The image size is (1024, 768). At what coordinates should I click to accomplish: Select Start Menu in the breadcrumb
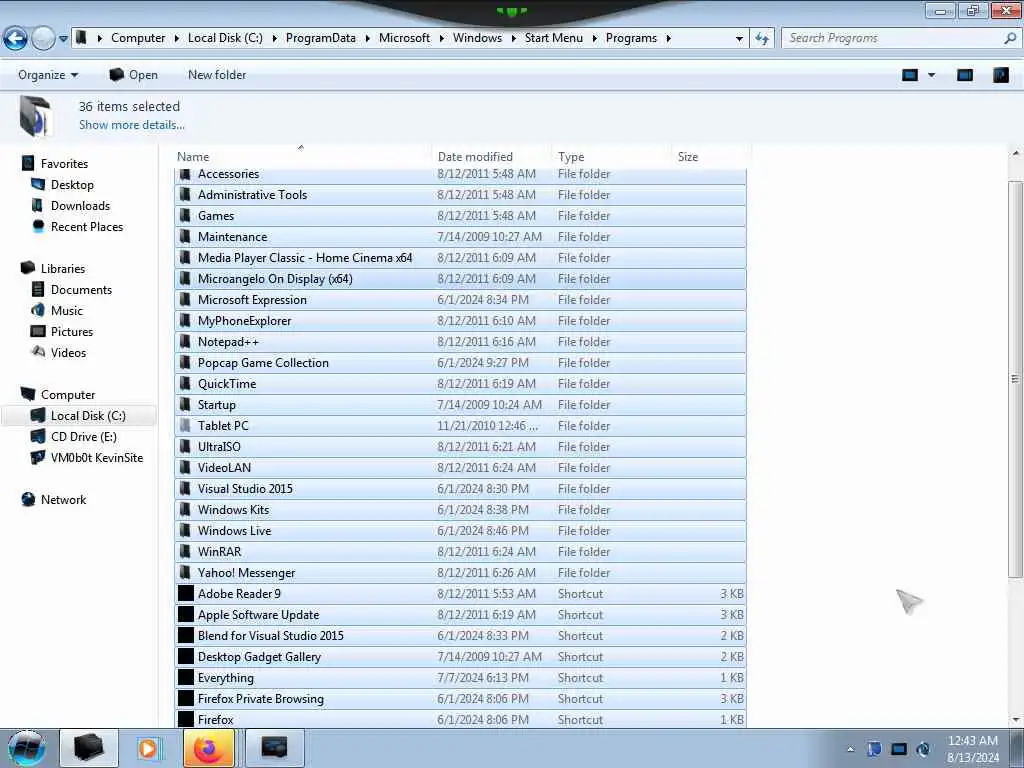[554, 39]
